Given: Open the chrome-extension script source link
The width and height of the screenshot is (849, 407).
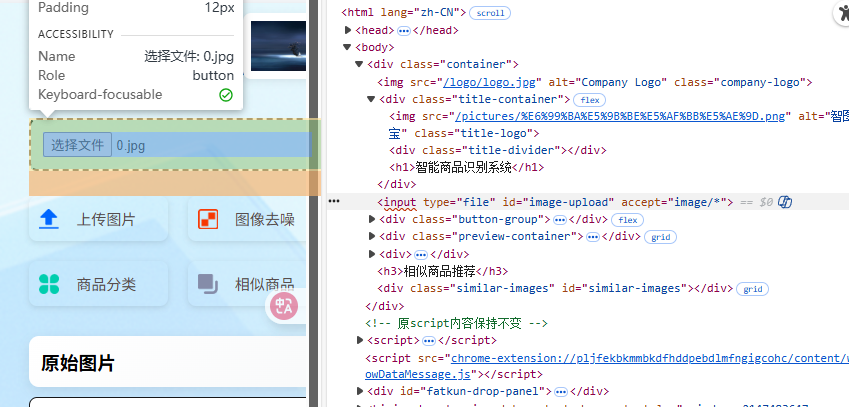Looking at the screenshot, I should [x=650, y=358].
